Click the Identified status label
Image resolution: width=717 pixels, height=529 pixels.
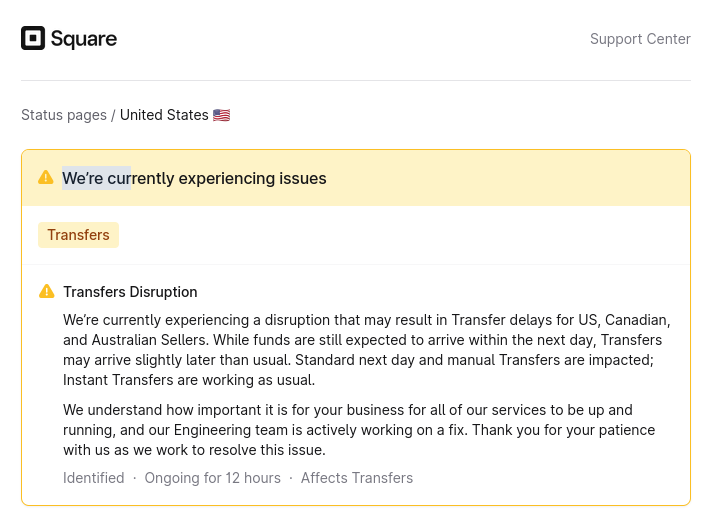(94, 478)
